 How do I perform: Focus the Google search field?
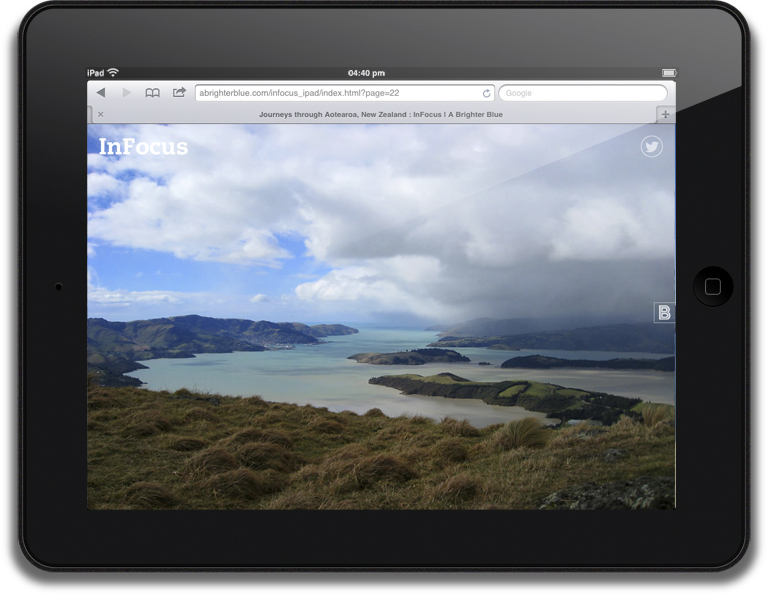[582, 93]
